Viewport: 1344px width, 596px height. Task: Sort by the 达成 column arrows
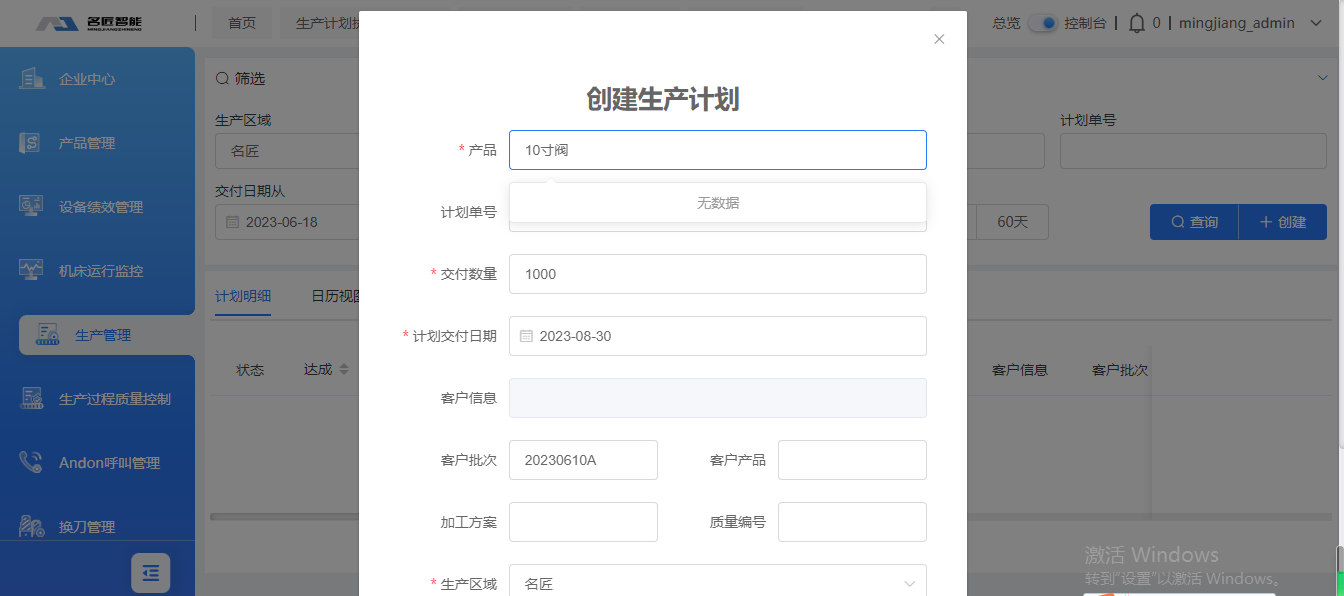click(344, 370)
